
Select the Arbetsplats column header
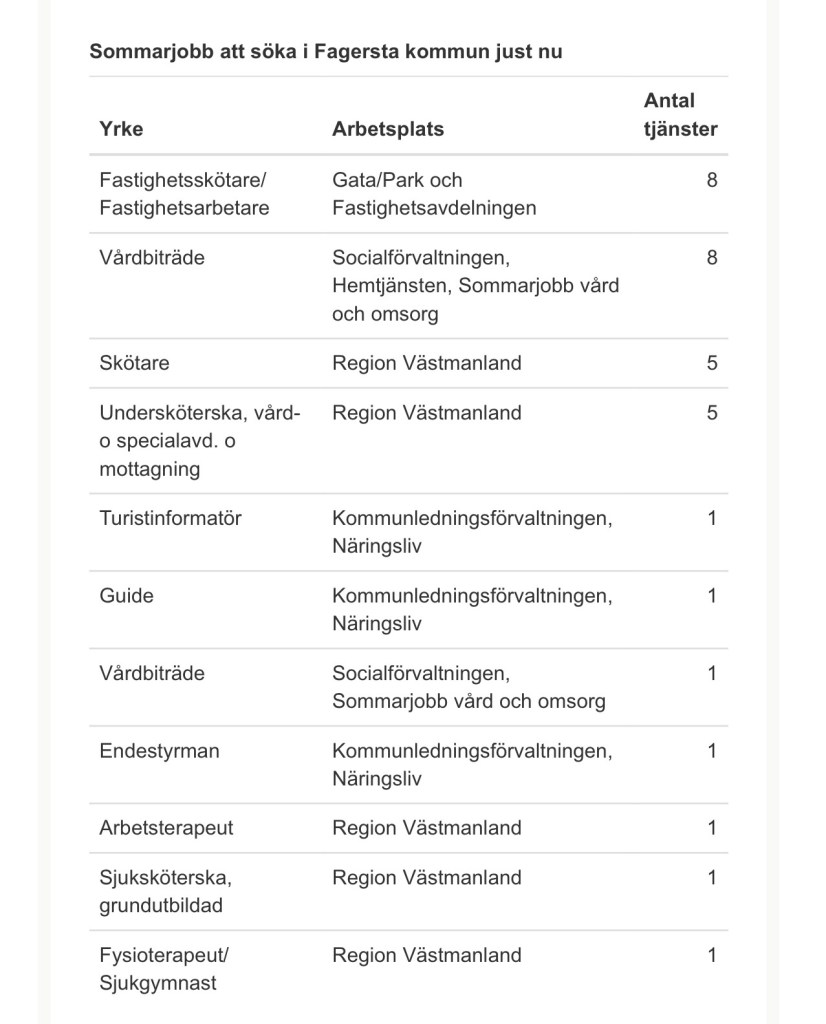coord(388,129)
